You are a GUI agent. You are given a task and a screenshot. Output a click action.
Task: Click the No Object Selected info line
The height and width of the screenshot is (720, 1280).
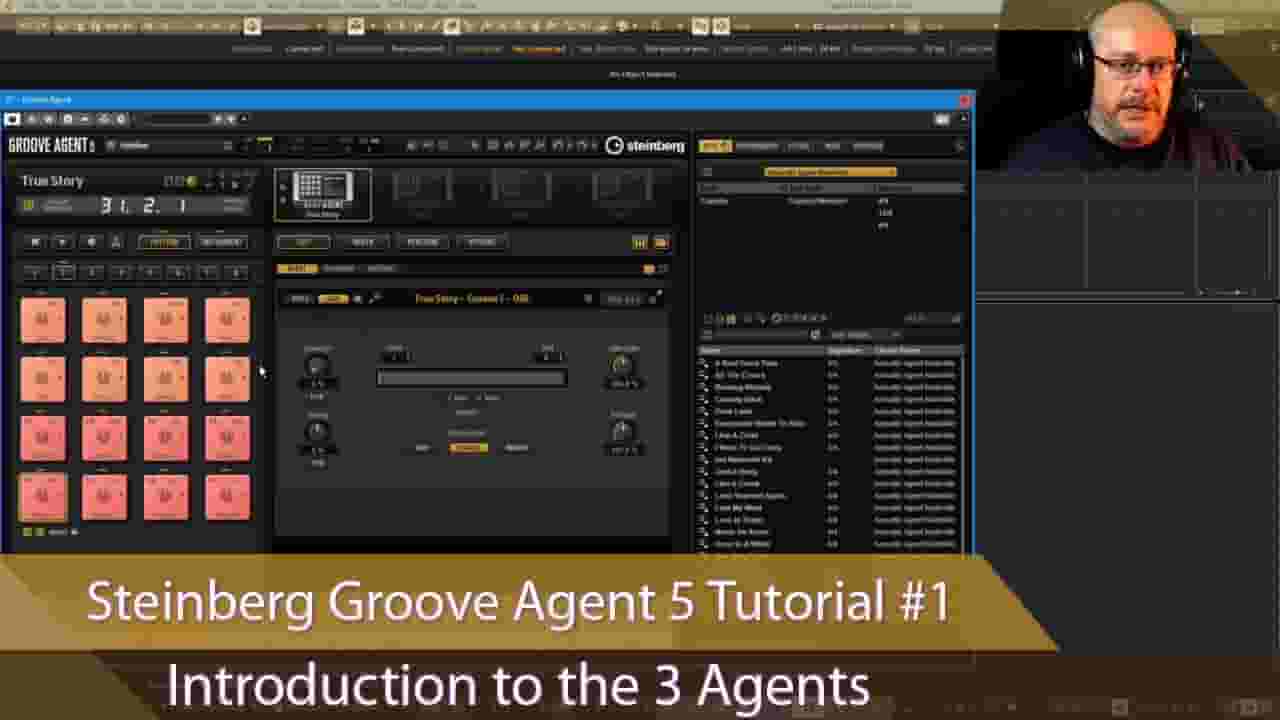(644, 74)
